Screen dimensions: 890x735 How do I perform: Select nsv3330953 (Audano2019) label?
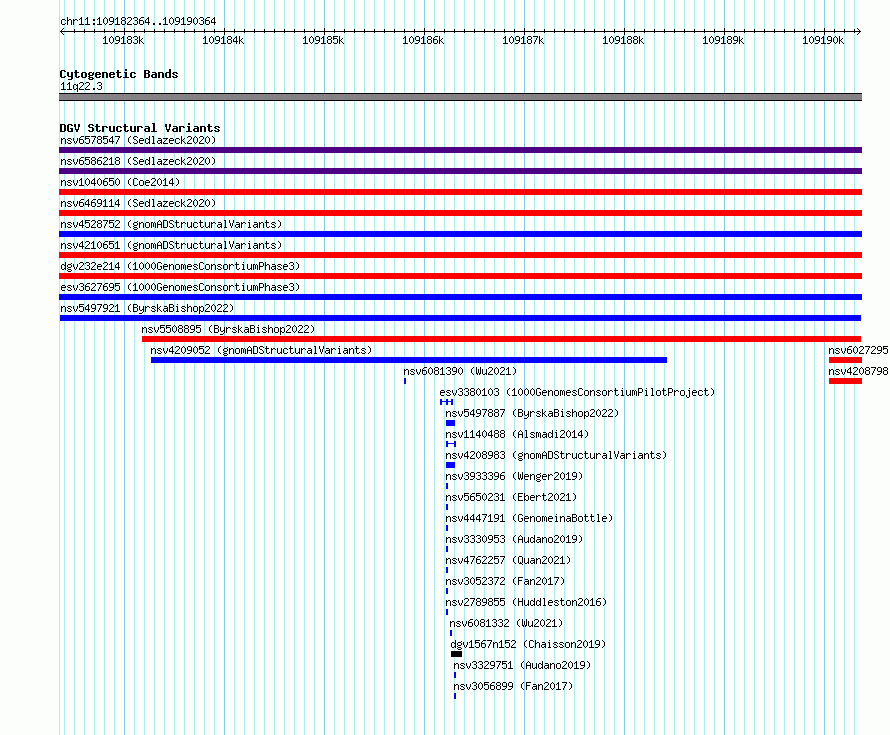(514, 539)
